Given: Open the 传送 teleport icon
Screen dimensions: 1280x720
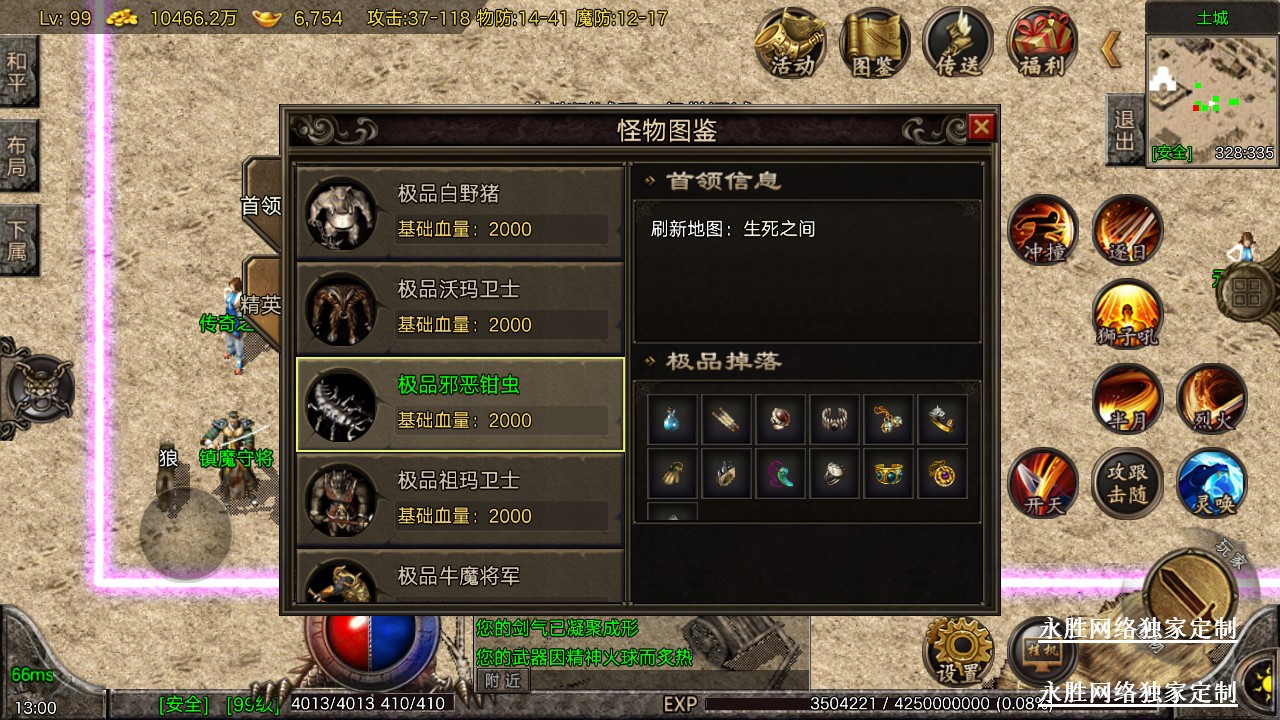Looking at the screenshot, I should [x=958, y=43].
